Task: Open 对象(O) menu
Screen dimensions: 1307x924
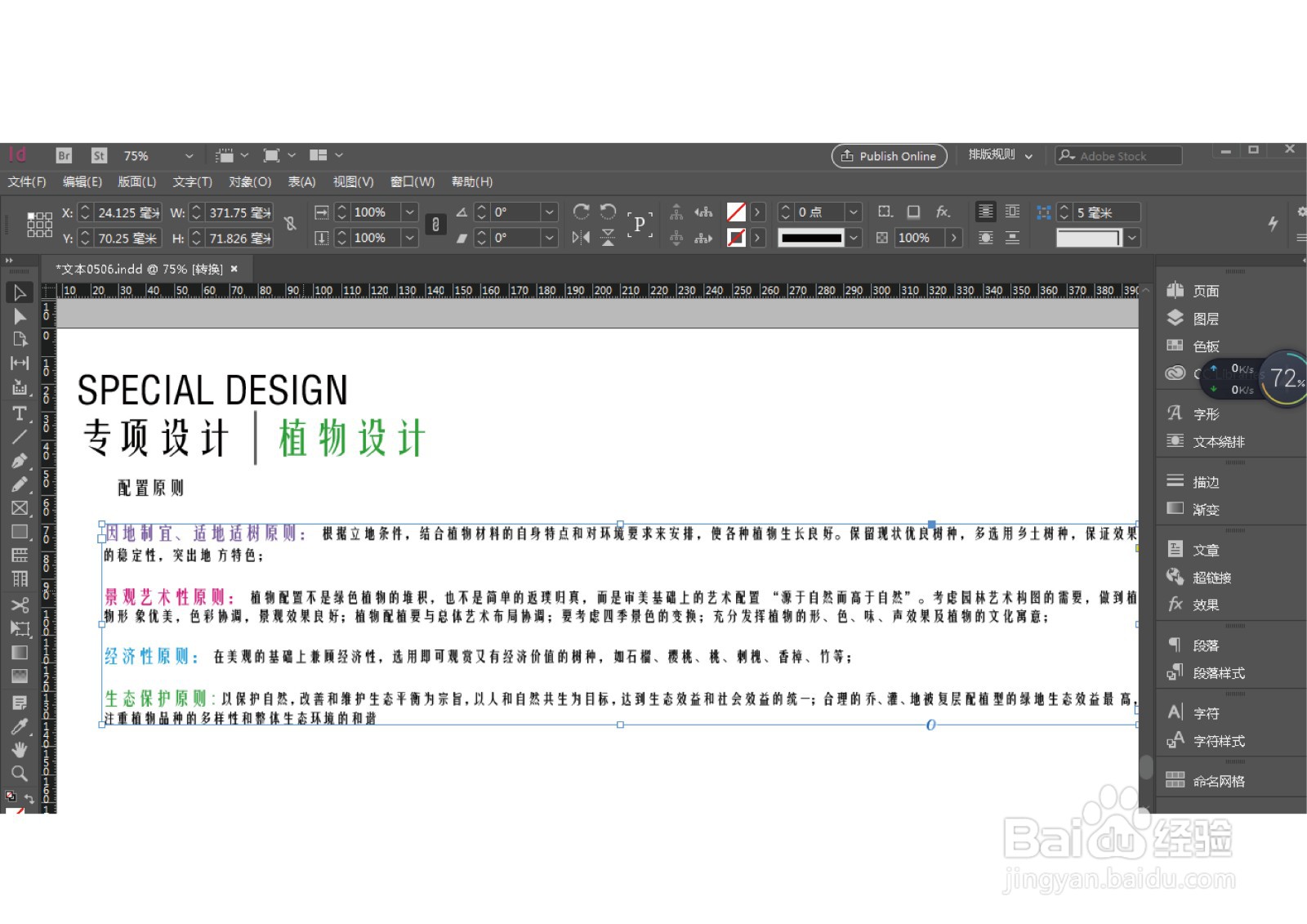Action: 250,181
